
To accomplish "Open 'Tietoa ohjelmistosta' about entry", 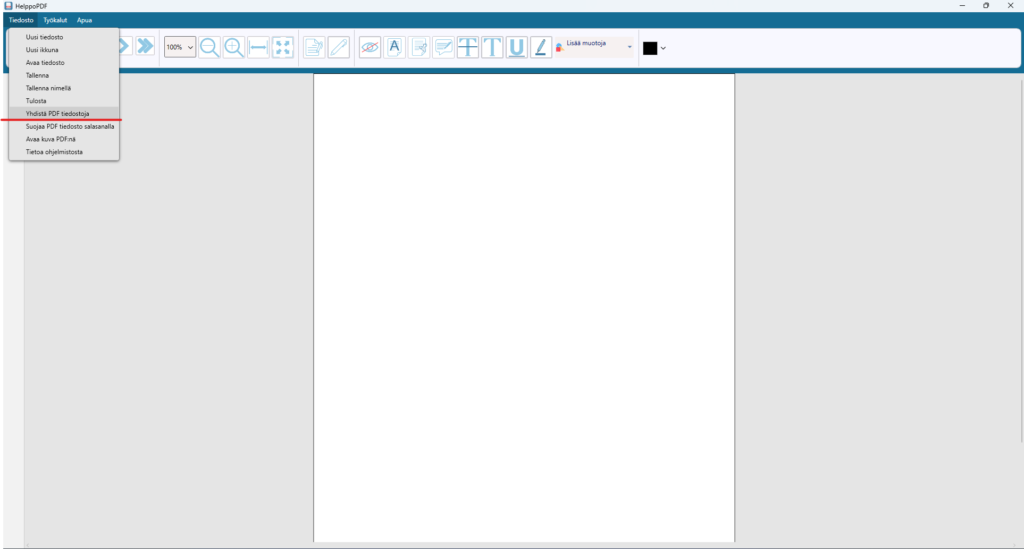I will 64,152.
